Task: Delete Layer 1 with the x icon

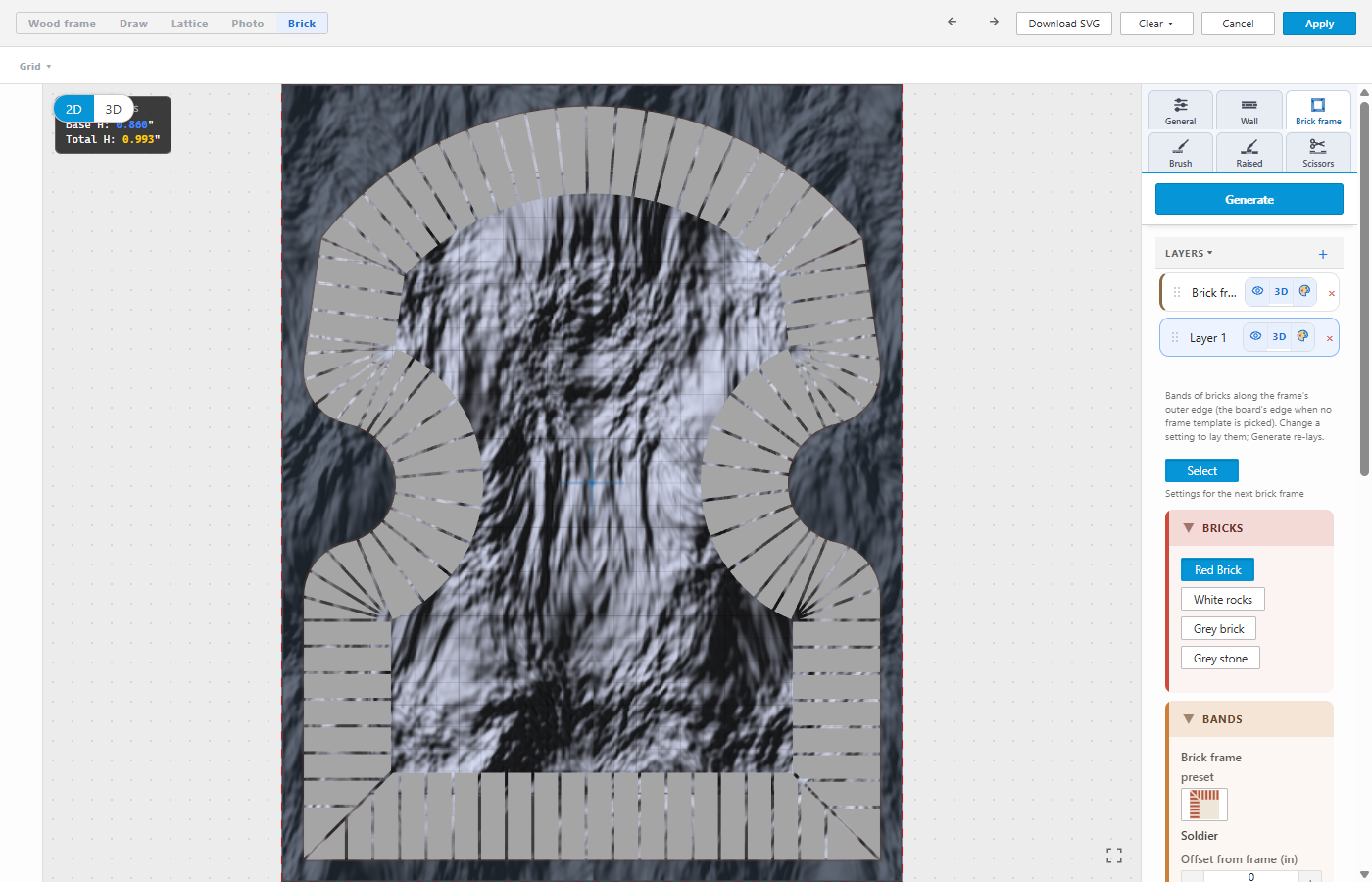Action: pos(1329,338)
